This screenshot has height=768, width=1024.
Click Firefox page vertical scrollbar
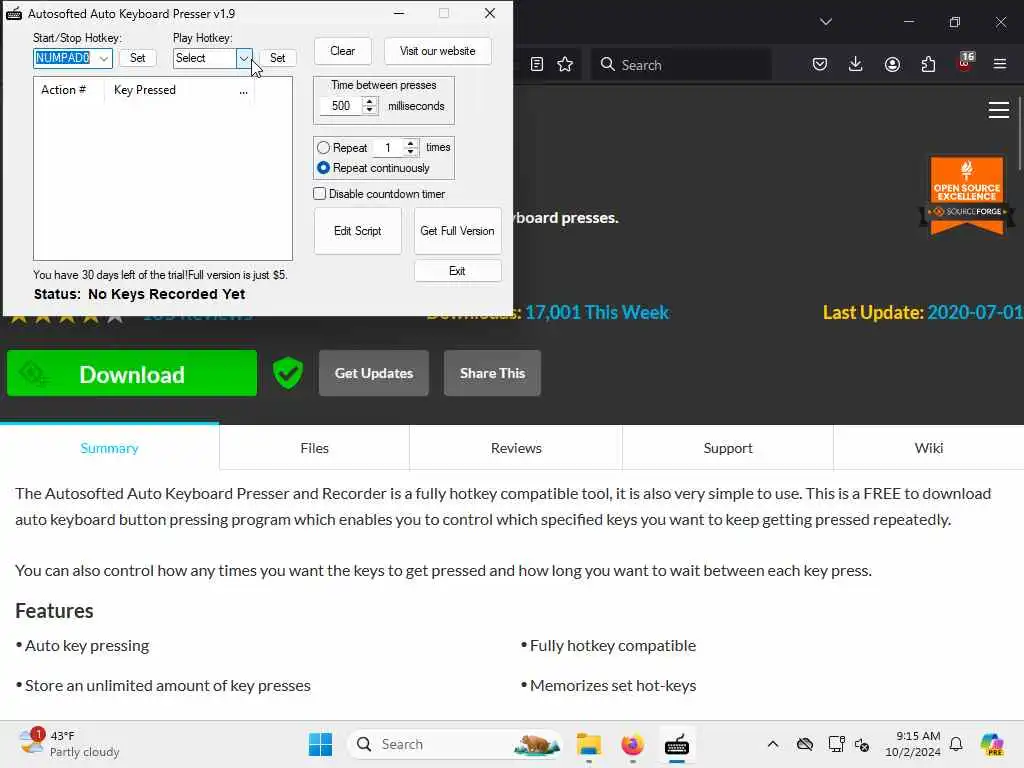pyautogui.click(x=1019, y=134)
